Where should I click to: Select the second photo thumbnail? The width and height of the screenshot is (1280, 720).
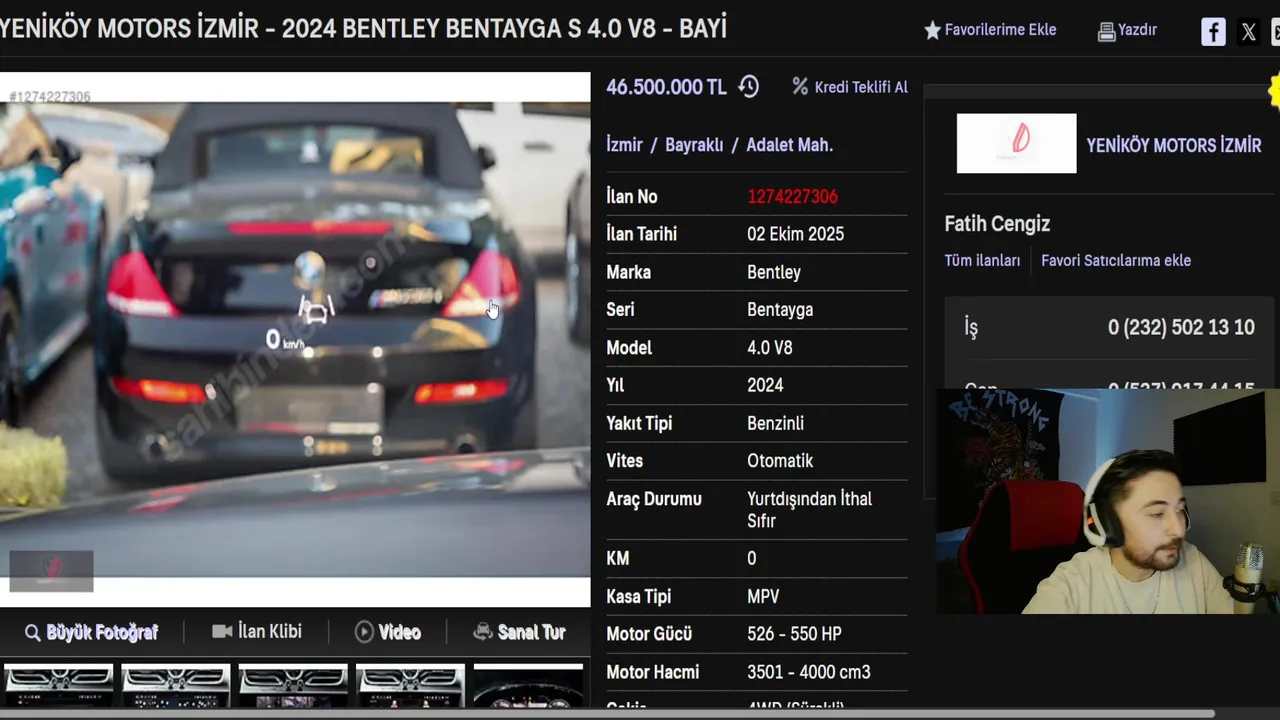pos(176,686)
